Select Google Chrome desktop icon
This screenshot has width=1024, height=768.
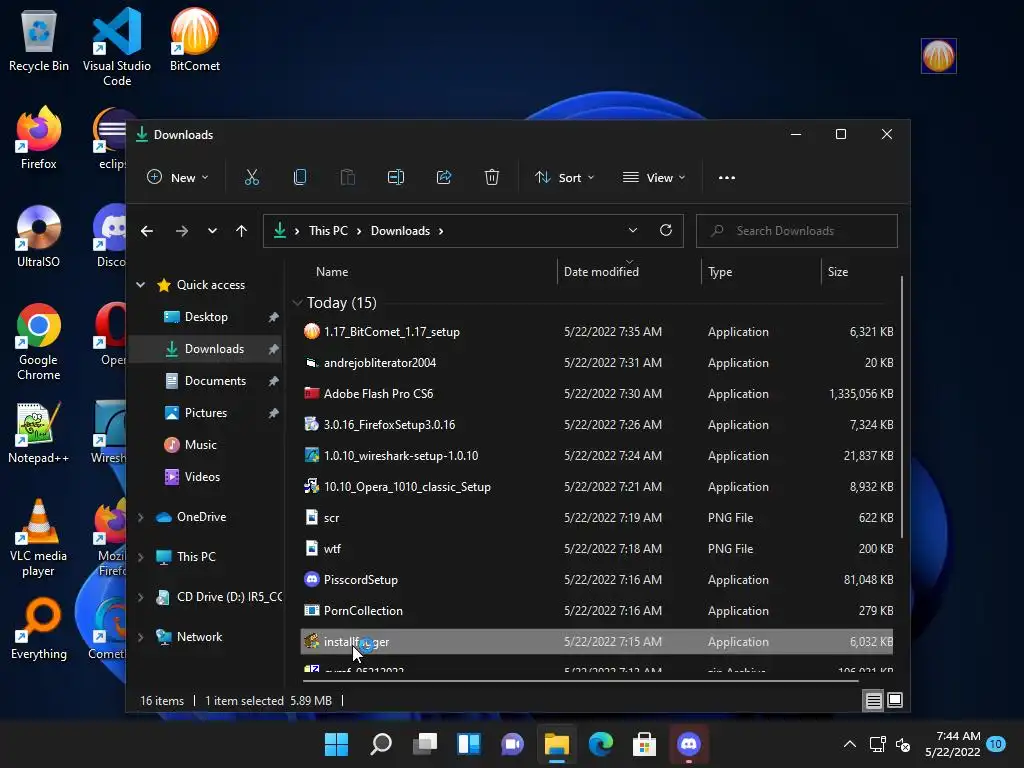[39, 342]
